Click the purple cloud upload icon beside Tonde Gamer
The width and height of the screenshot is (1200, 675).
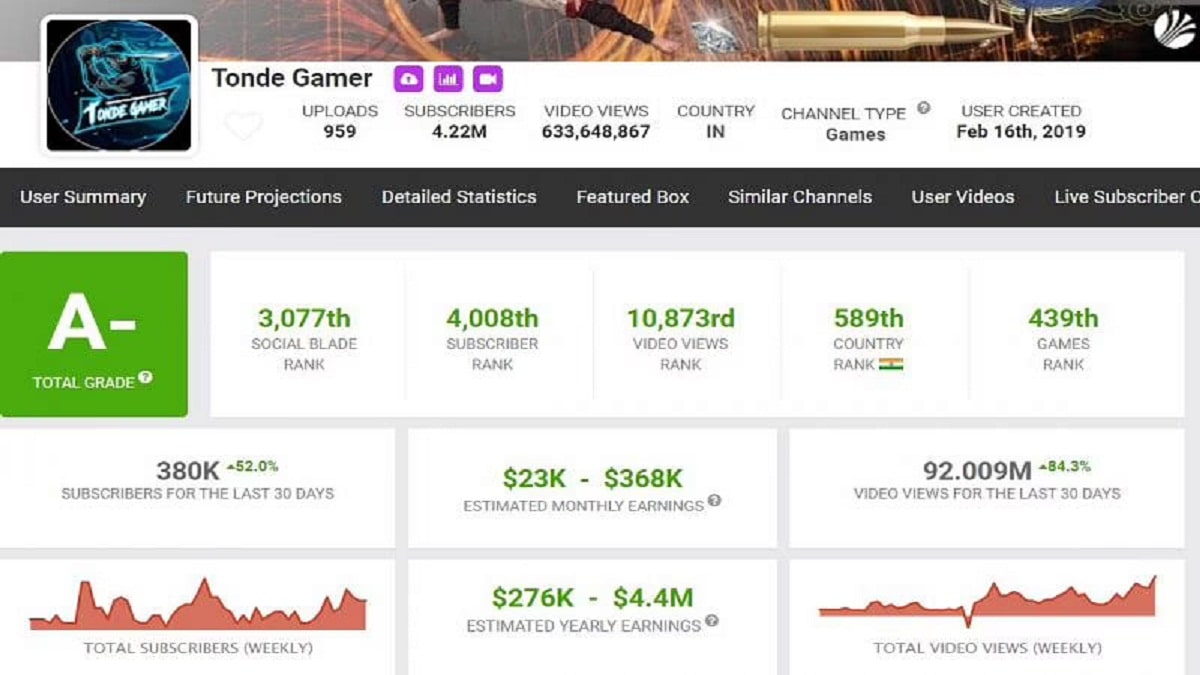pos(408,79)
